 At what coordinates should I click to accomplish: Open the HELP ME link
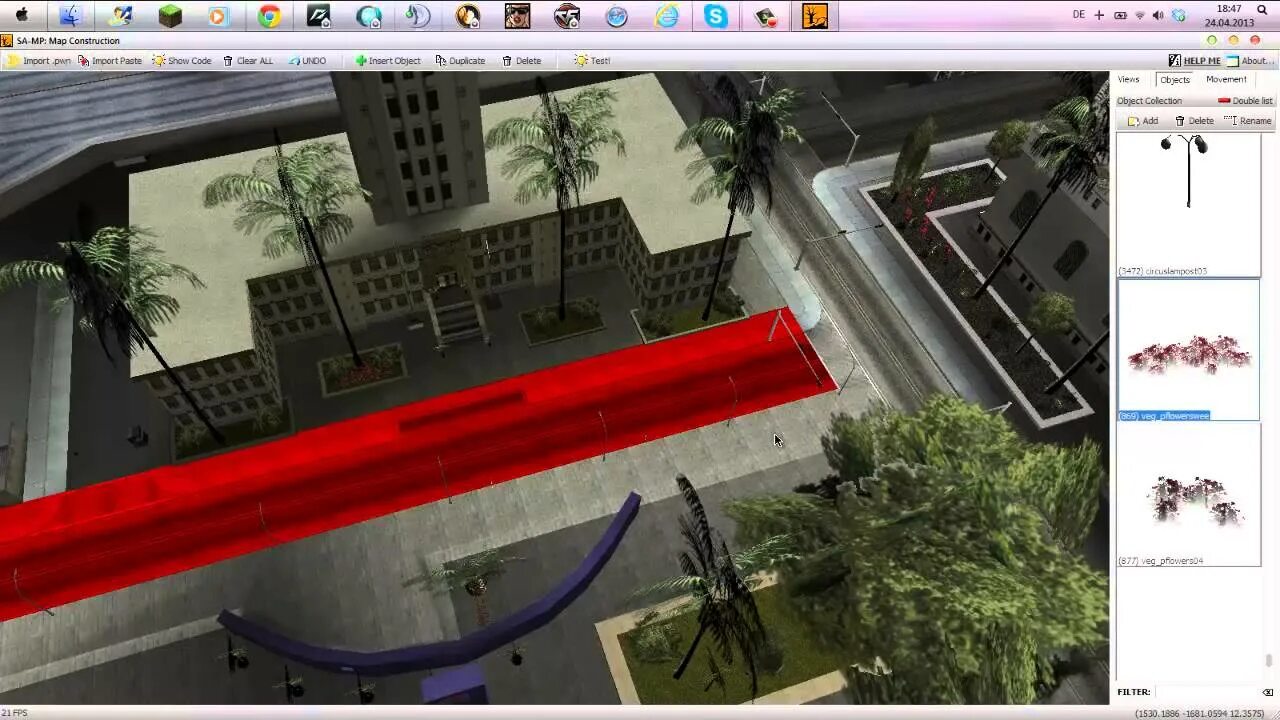point(1194,61)
